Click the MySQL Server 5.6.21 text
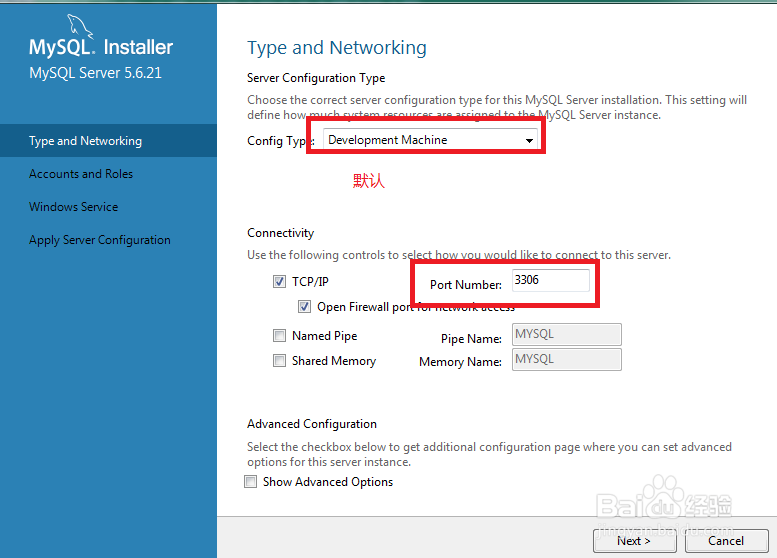Screen dimensions: 777x558 pyautogui.click(x=95, y=73)
